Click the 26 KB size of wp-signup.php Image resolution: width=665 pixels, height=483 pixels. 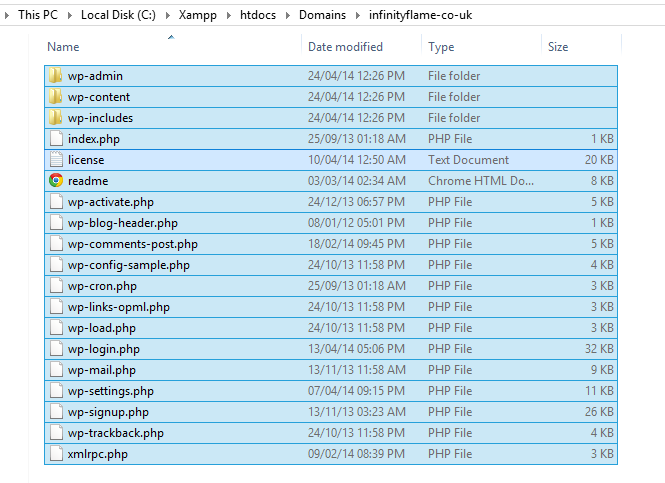[x=599, y=412]
